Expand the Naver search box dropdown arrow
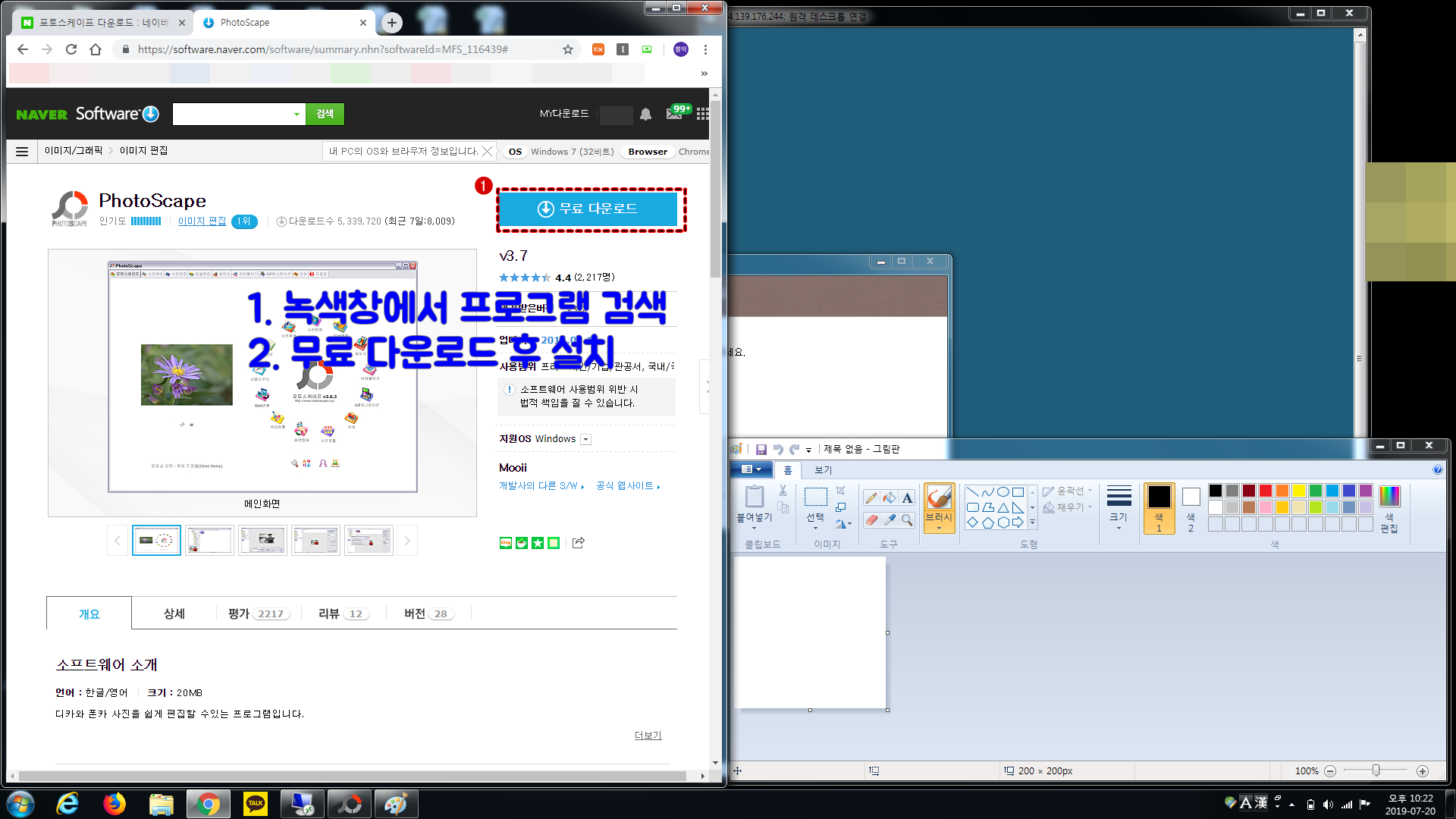This screenshot has width=1456, height=819. tap(297, 115)
